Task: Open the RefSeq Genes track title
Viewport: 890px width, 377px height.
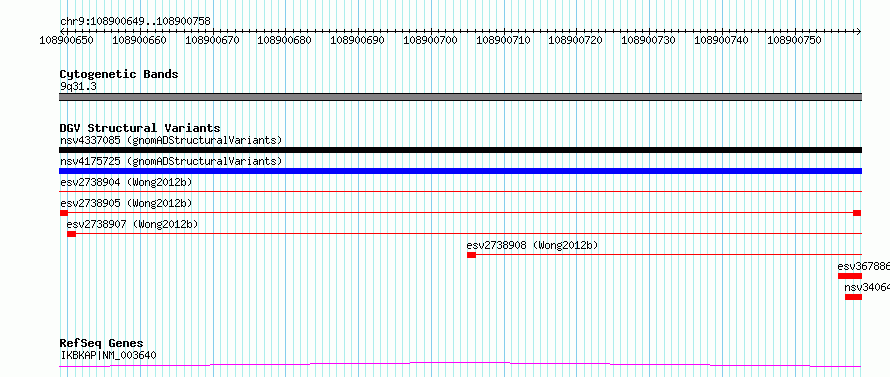Action: 102,344
